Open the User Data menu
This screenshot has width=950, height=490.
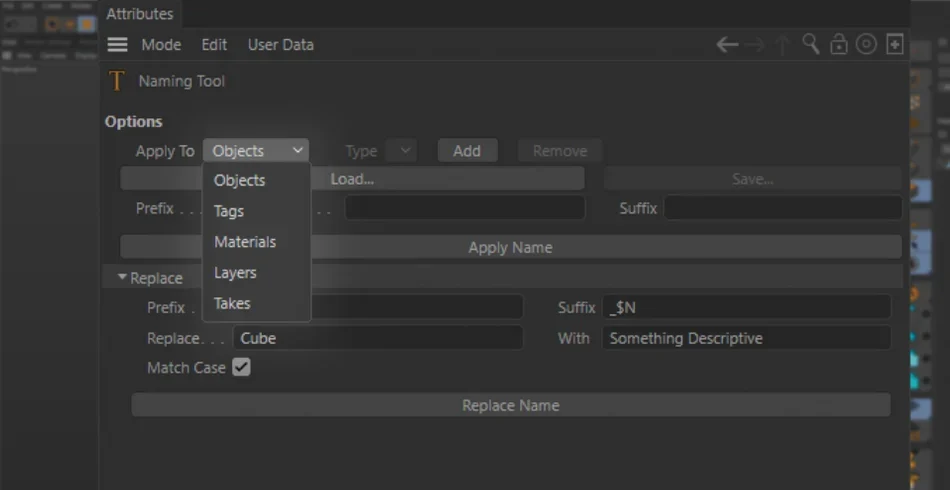tap(281, 45)
